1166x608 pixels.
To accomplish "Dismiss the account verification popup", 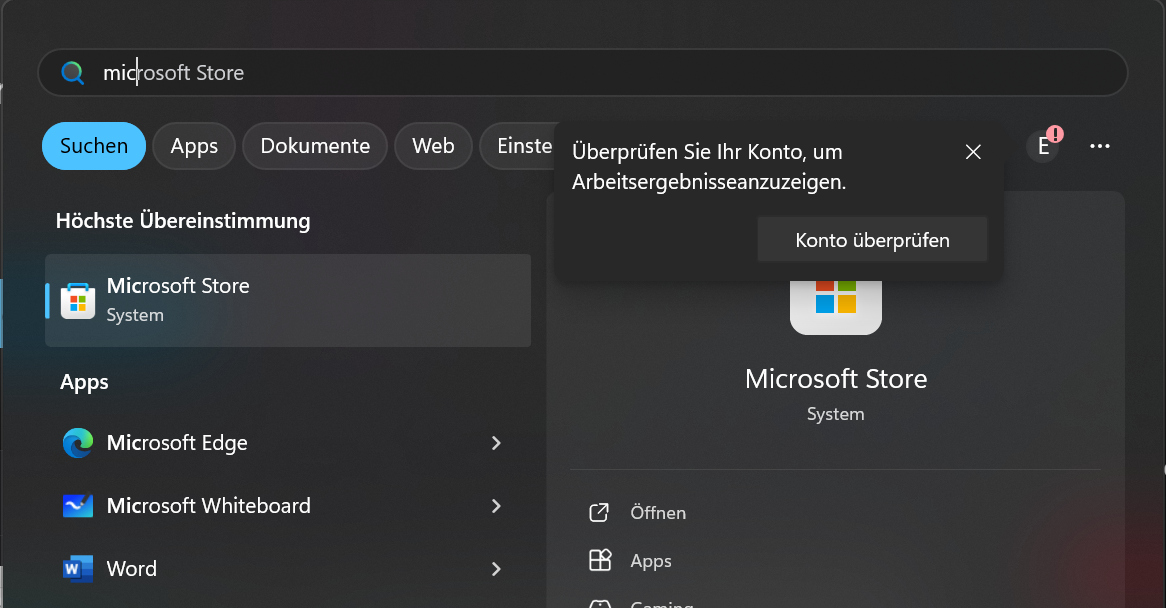I will coord(973,152).
